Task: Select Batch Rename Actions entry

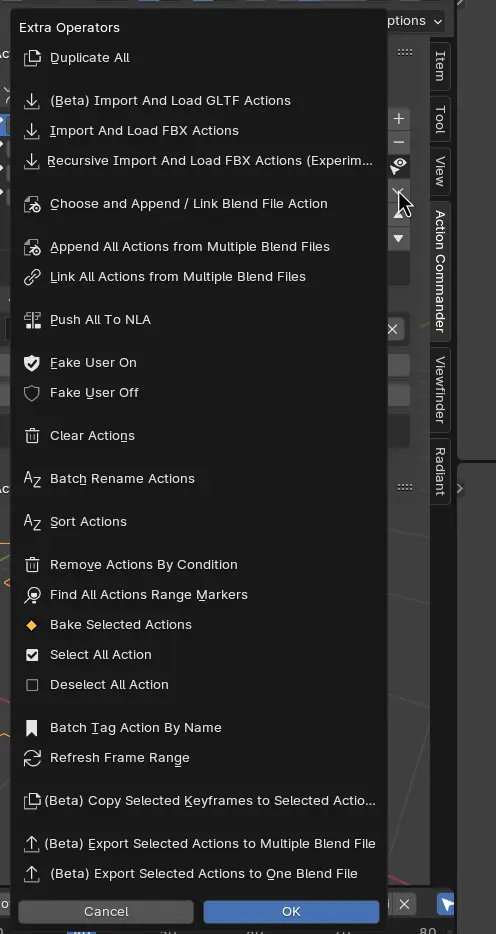Action: [x=198, y=479]
